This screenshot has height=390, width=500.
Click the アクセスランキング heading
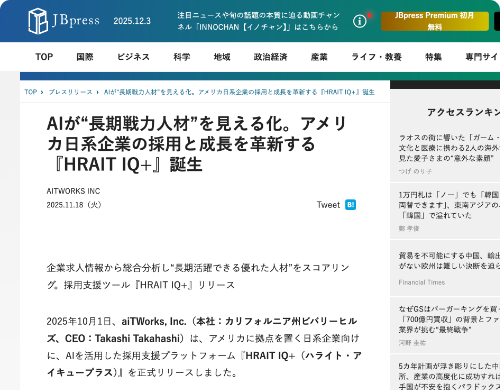pyautogui.click(x=464, y=112)
